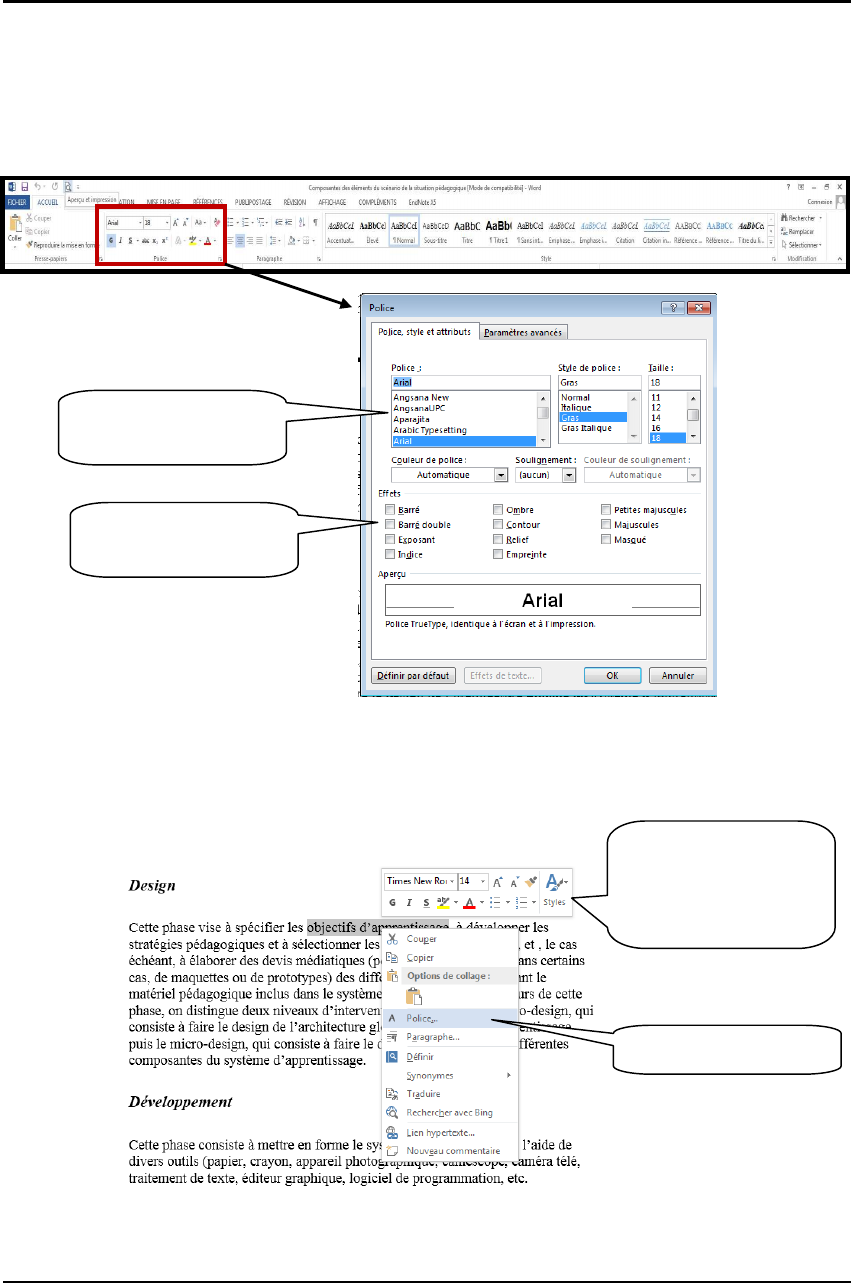The width and height of the screenshot is (851, 1283).
Task: Open mini toolbar Times New Roman font dropdown
Action: click(x=452, y=881)
